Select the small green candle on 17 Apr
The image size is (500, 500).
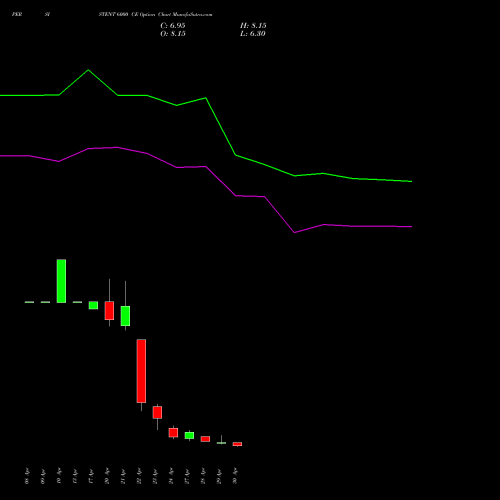click(x=93, y=305)
